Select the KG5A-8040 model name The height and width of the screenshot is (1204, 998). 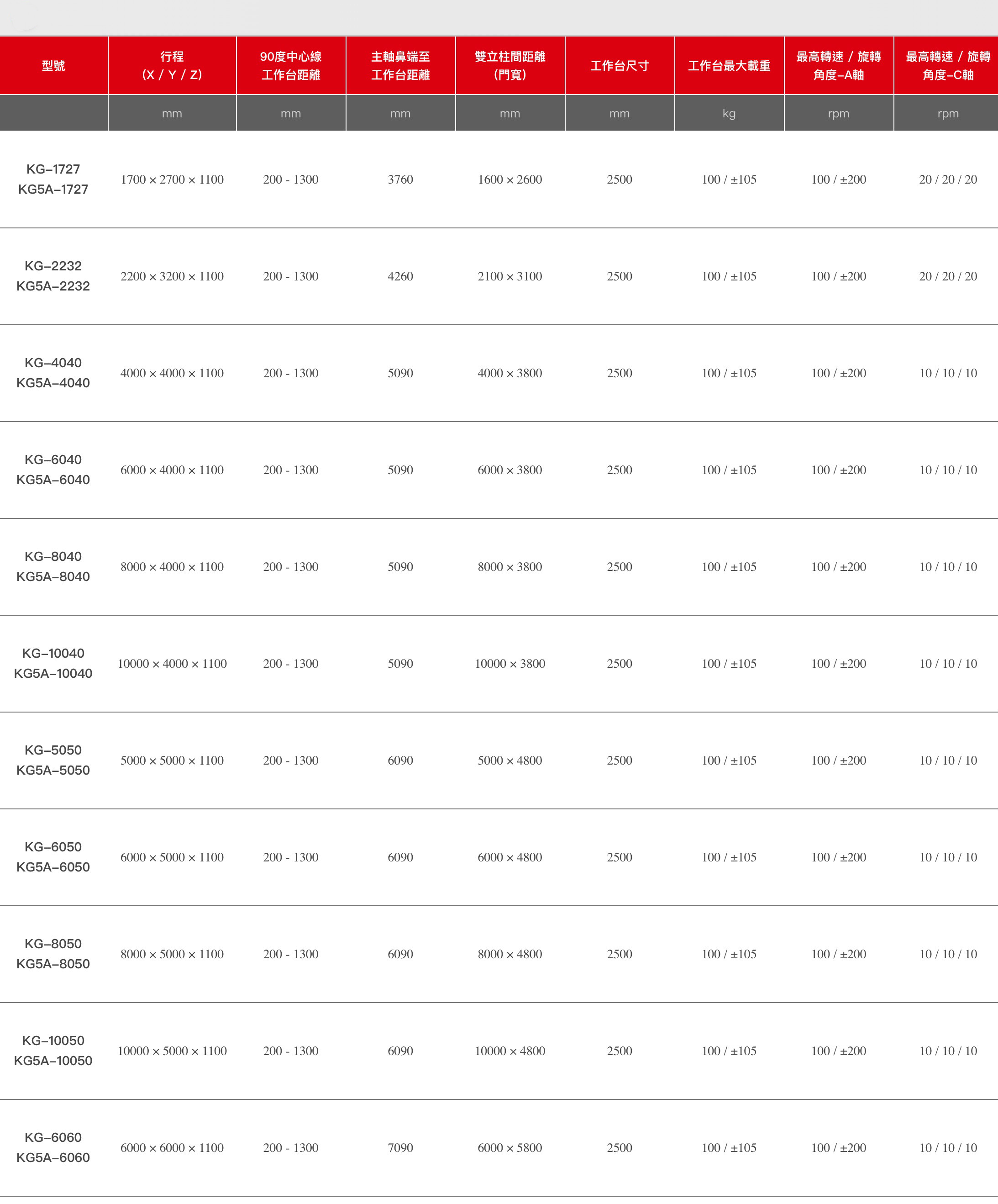tap(53, 577)
